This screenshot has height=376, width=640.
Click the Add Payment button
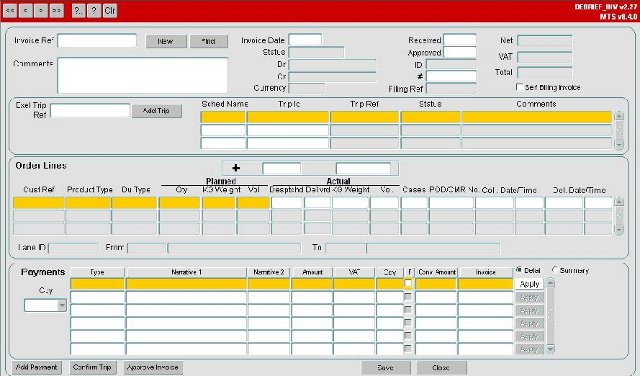point(37,367)
